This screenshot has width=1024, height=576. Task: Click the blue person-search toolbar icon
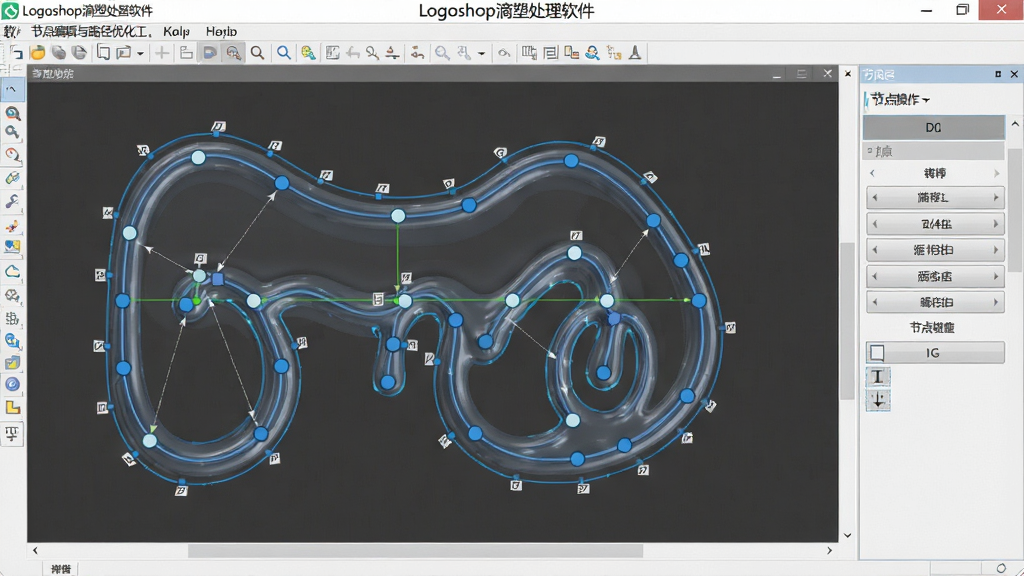pyautogui.click(x=592, y=53)
